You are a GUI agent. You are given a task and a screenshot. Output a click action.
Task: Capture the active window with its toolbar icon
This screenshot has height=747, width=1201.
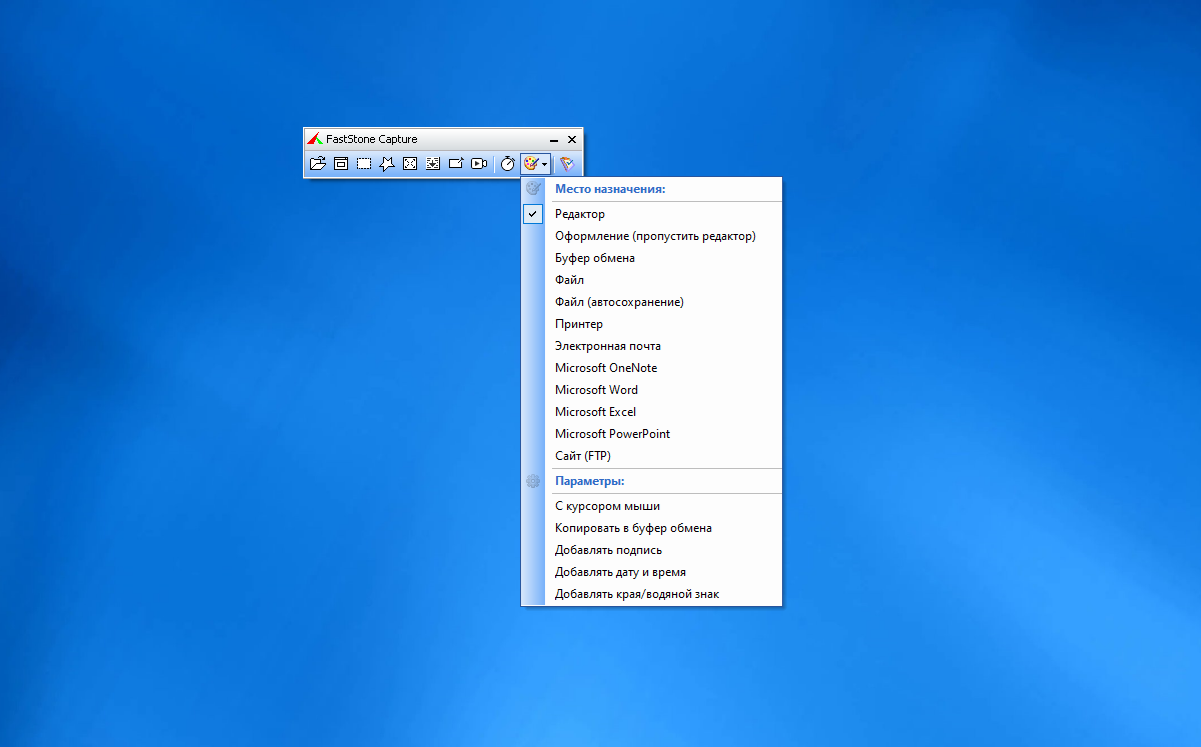coord(341,163)
